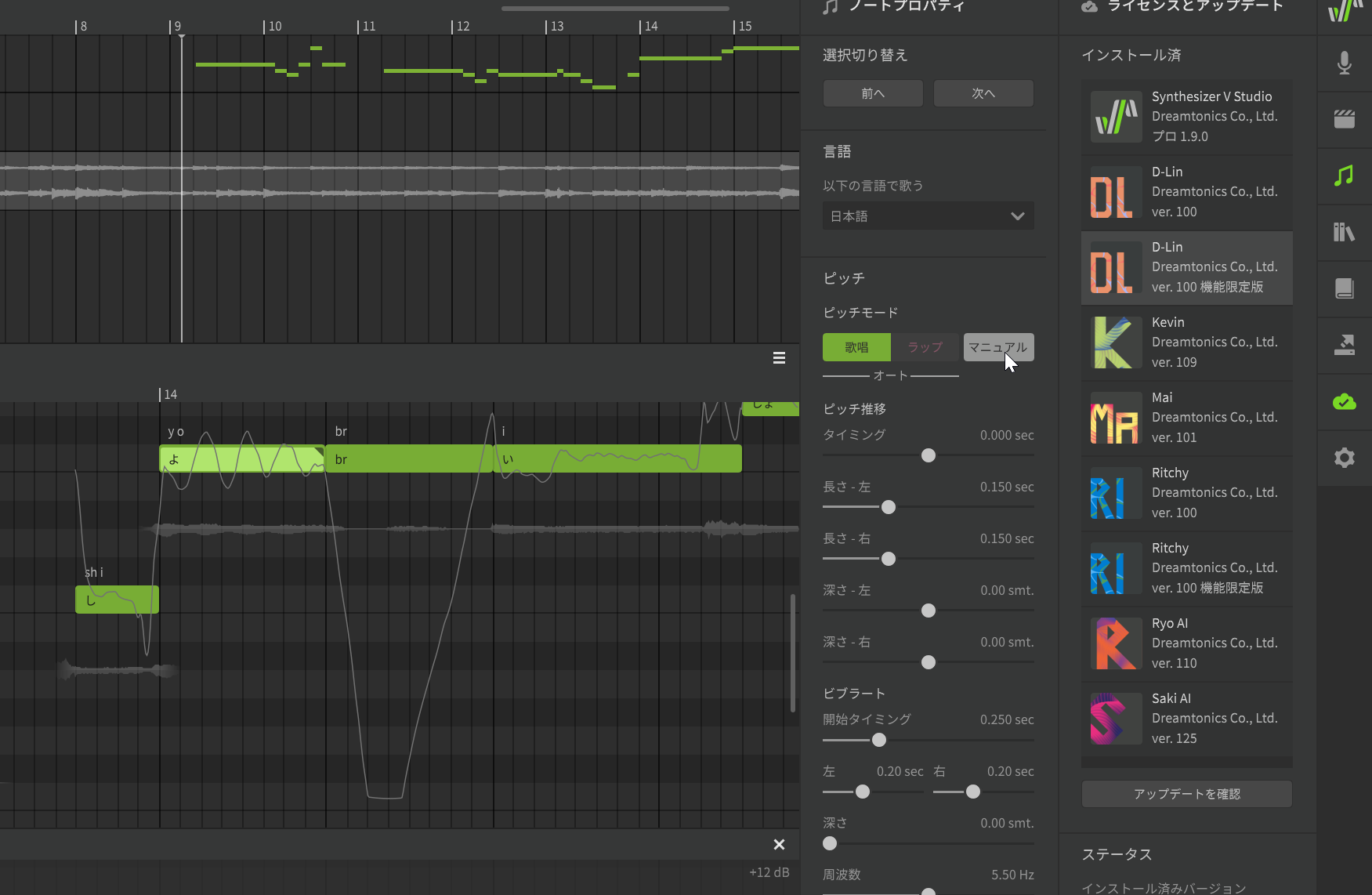Click the 長さ - 右 slider

929,559
